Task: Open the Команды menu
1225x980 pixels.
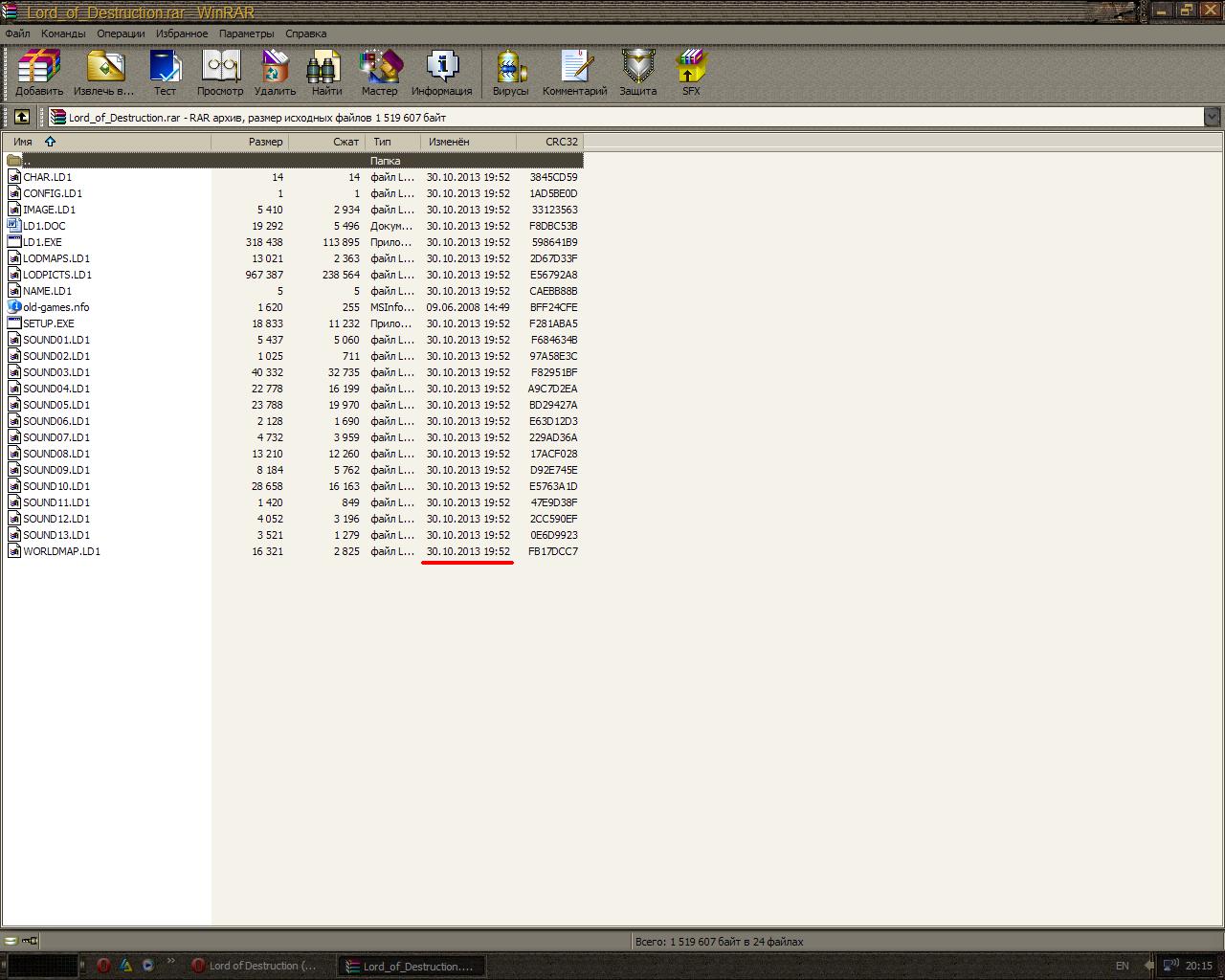Action: [64, 33]
